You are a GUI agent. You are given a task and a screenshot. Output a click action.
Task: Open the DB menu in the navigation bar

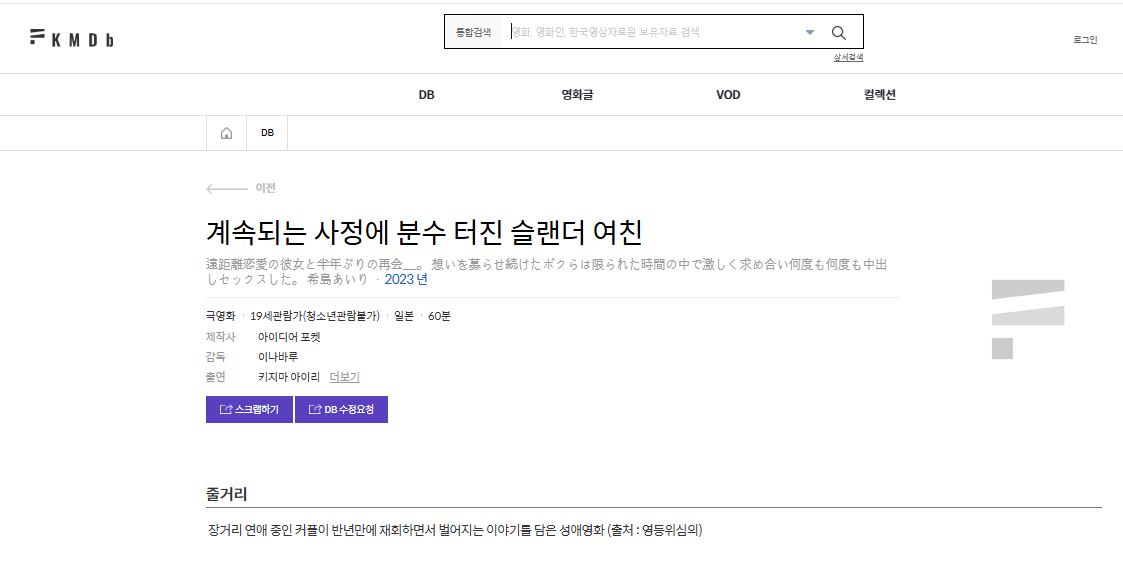point(426,95)
